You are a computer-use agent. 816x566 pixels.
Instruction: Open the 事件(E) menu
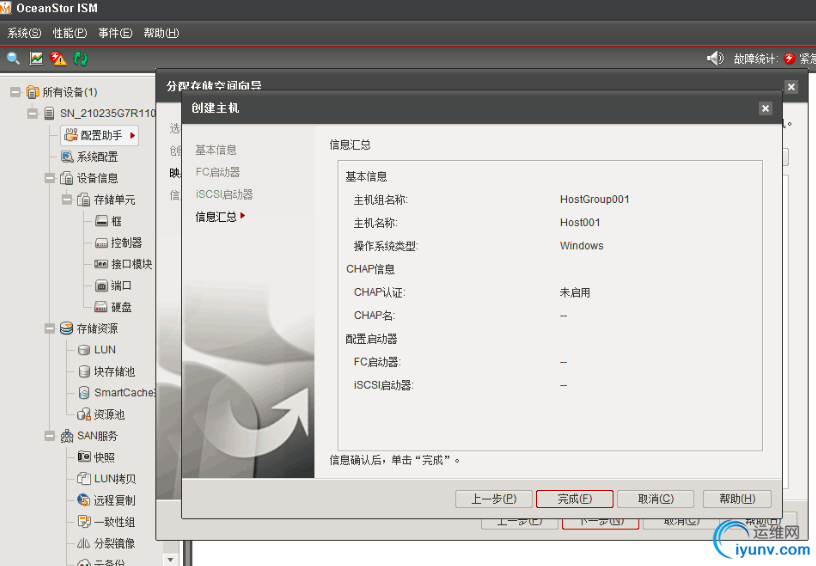(115, 33)
